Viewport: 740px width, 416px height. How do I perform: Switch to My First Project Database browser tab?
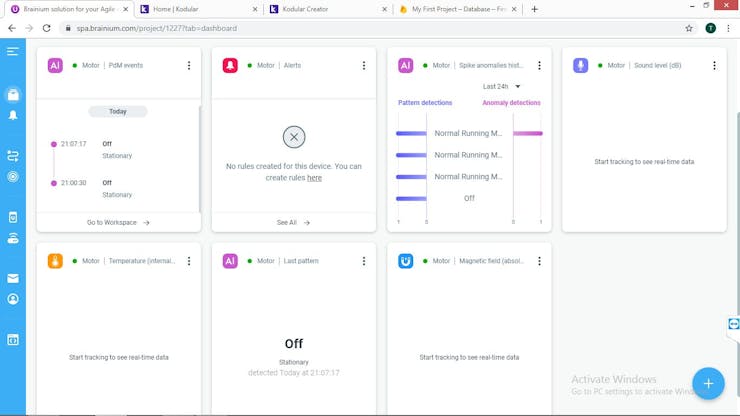(x=457, y=9)
